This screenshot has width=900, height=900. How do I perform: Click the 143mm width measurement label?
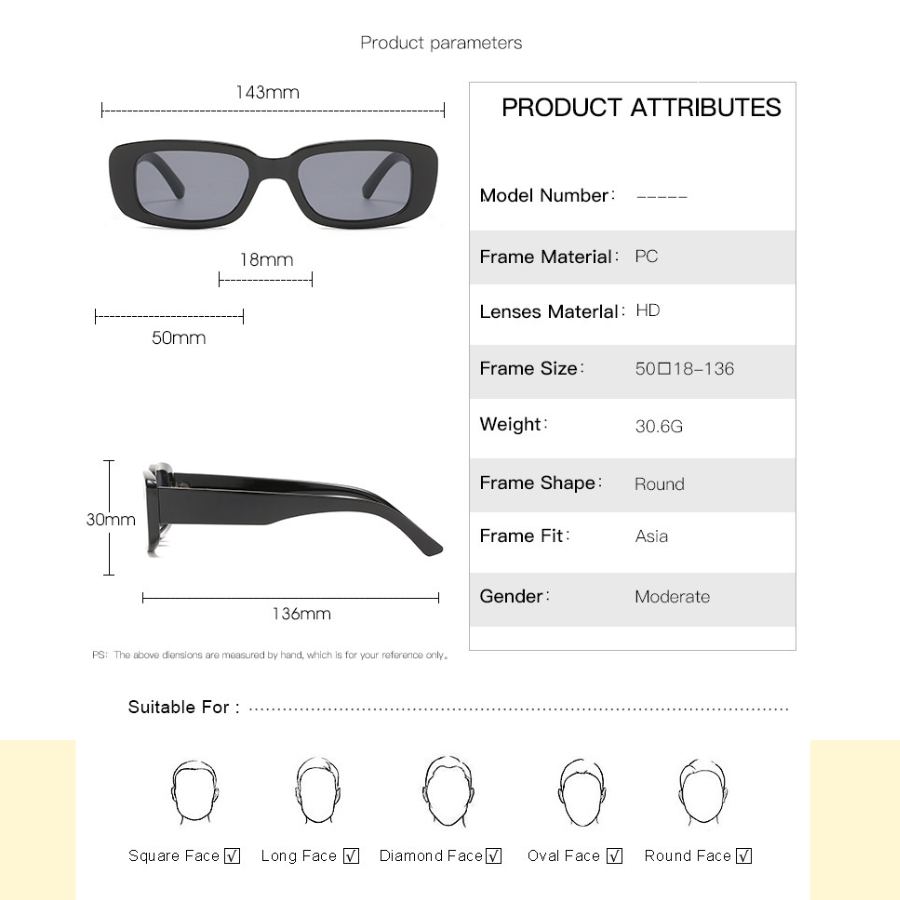point(267,92)
